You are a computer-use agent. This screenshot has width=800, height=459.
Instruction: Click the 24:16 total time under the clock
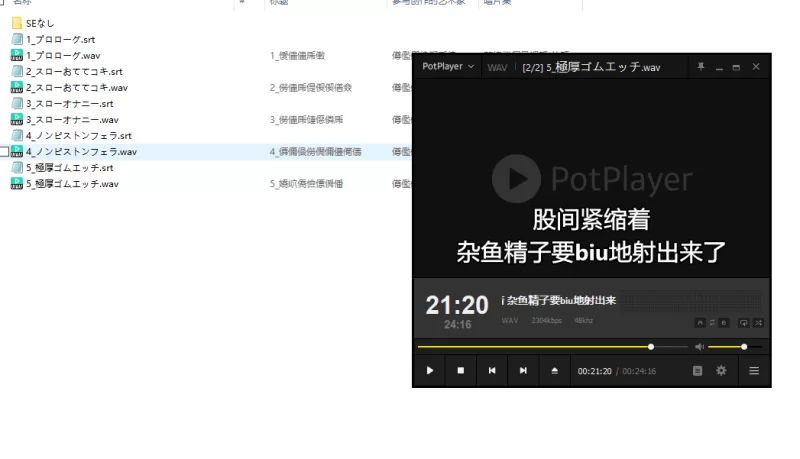point(457,324)
